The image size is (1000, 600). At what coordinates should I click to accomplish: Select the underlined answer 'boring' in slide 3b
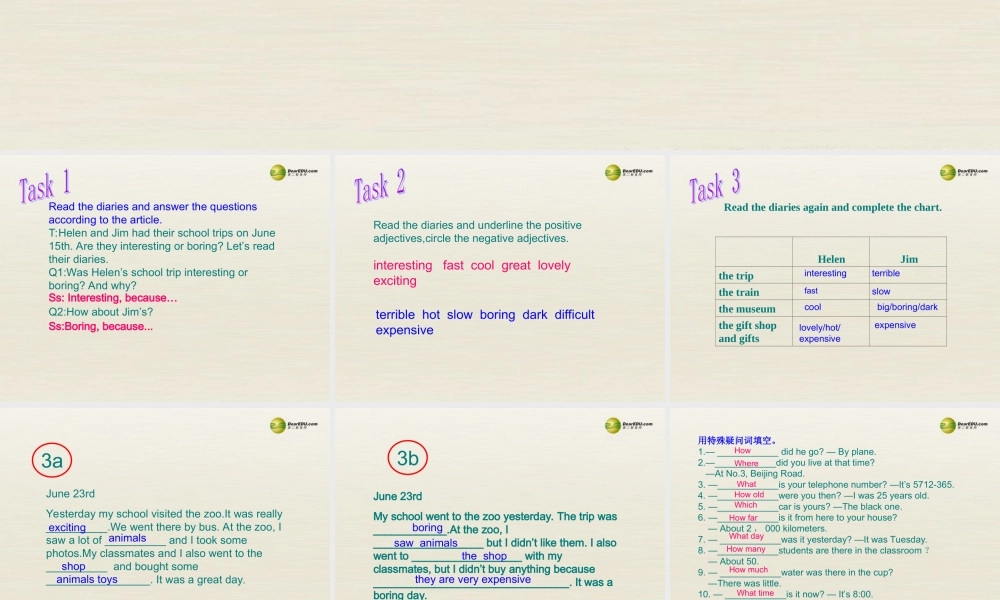pos(428,528)
